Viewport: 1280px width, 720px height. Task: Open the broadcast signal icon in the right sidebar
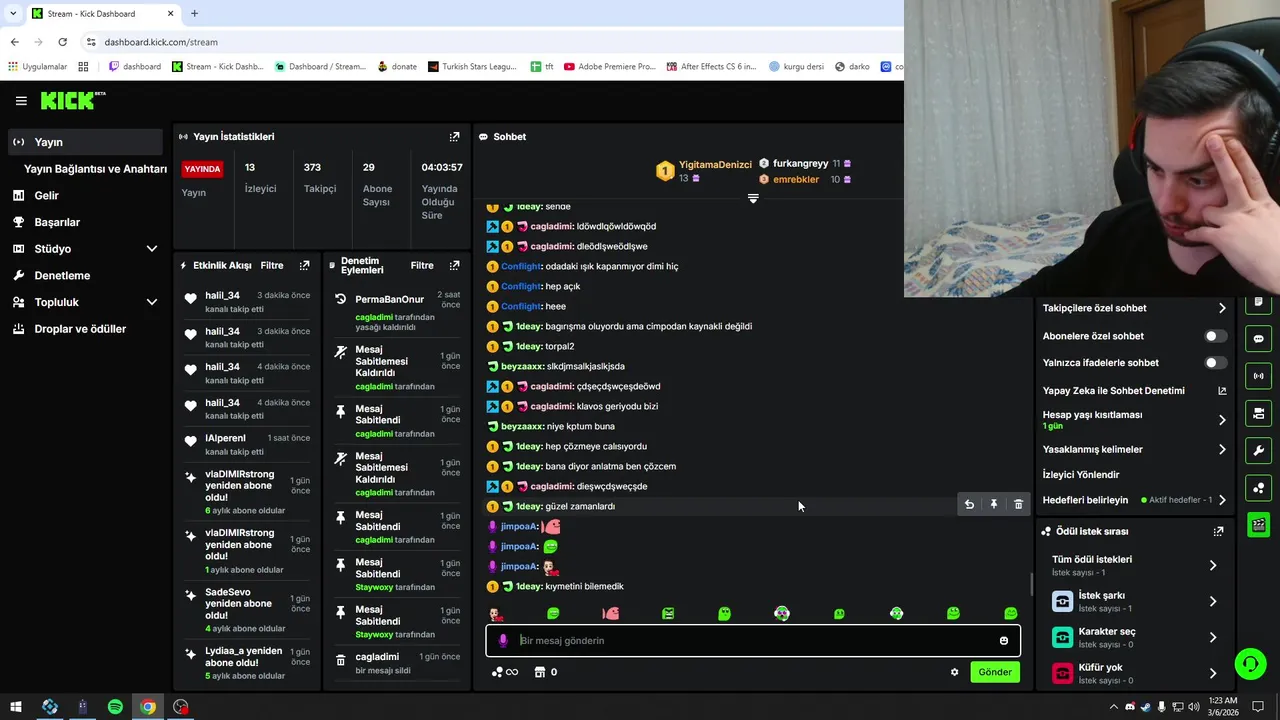pos(1258,376)
